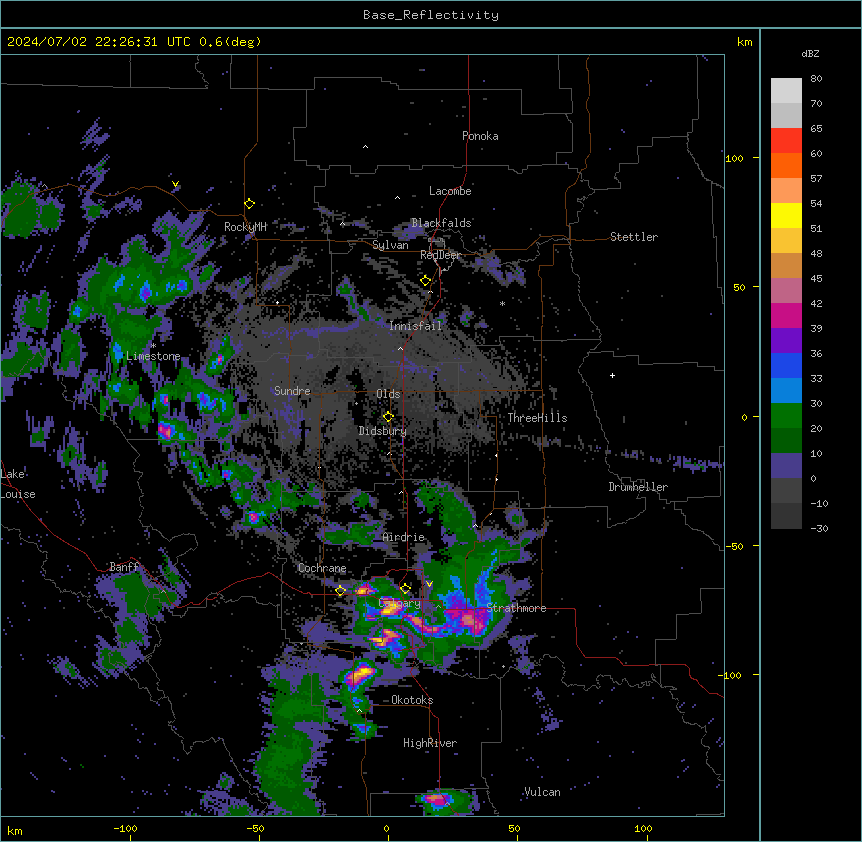
Task: Click the Strathmore label
Action: click(516, 608)
